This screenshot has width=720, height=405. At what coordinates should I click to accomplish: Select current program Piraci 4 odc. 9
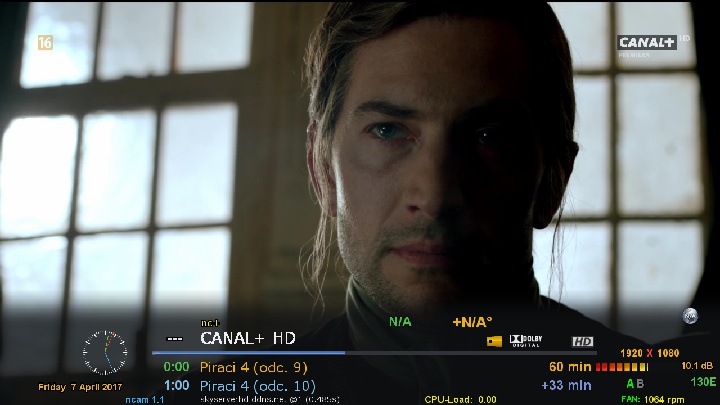[253, 367]
